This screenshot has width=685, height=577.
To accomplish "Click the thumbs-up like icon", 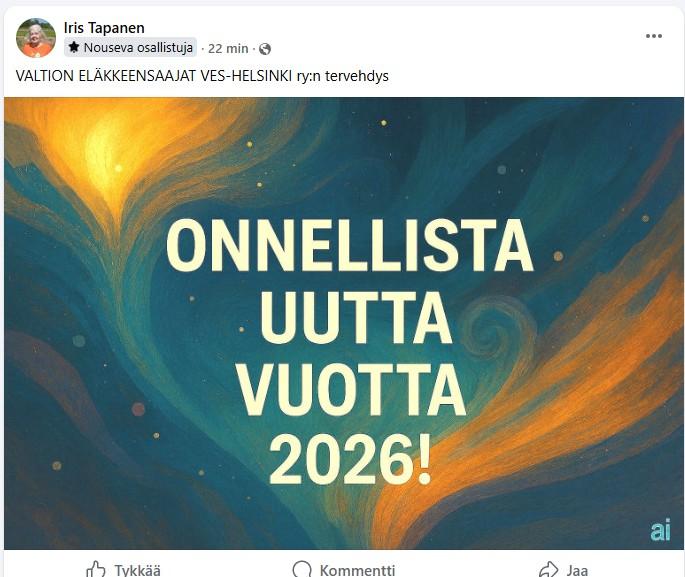I will click(96, 569).
